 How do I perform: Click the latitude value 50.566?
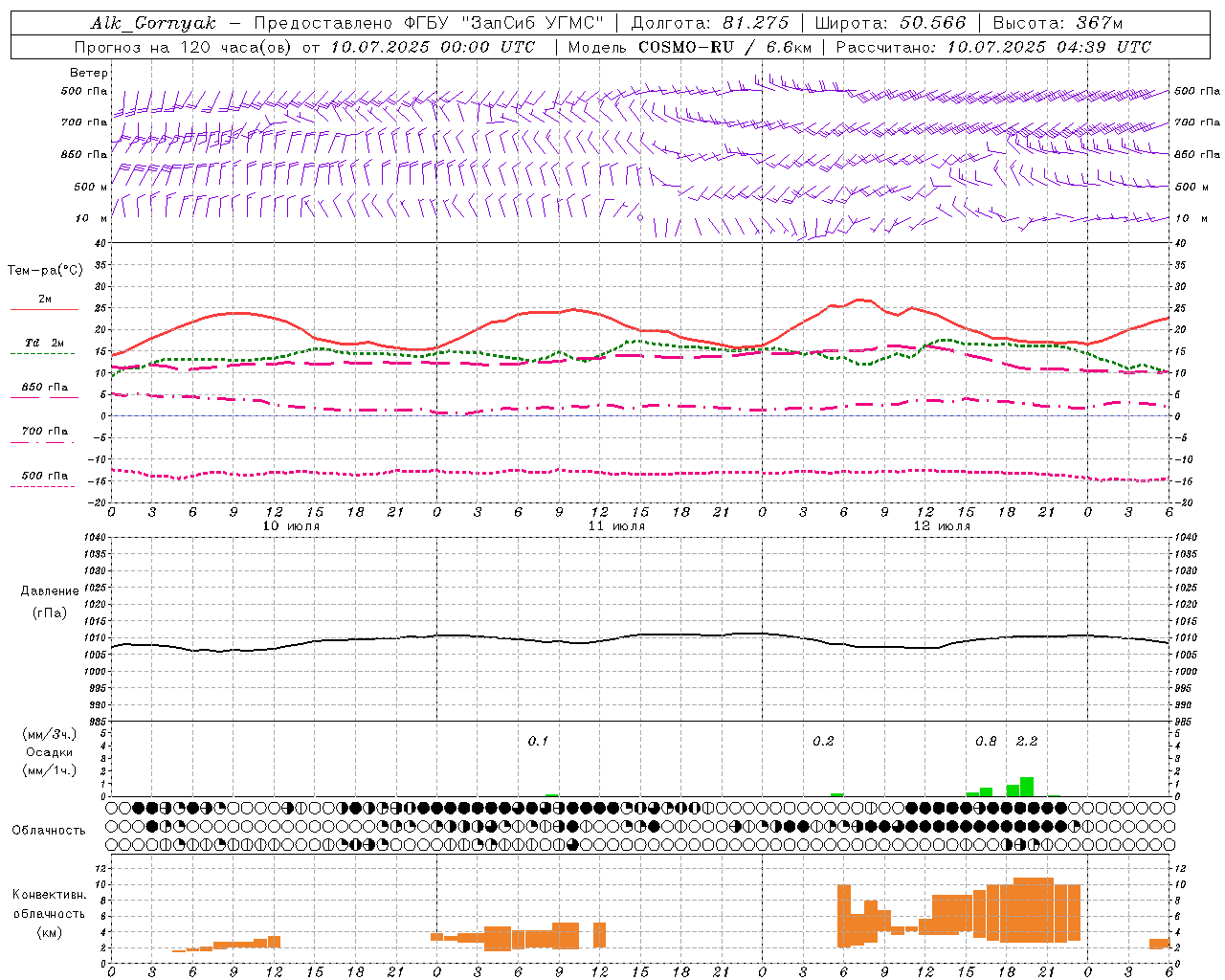tap(933, 23)
